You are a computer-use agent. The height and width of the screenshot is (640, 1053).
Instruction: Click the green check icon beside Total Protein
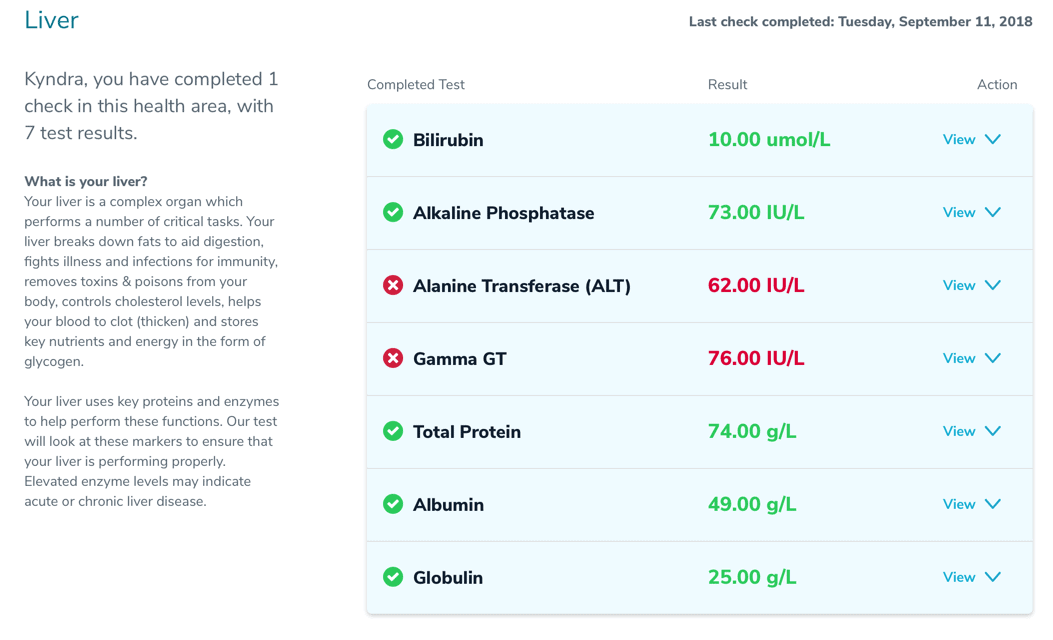coord(393,431)
